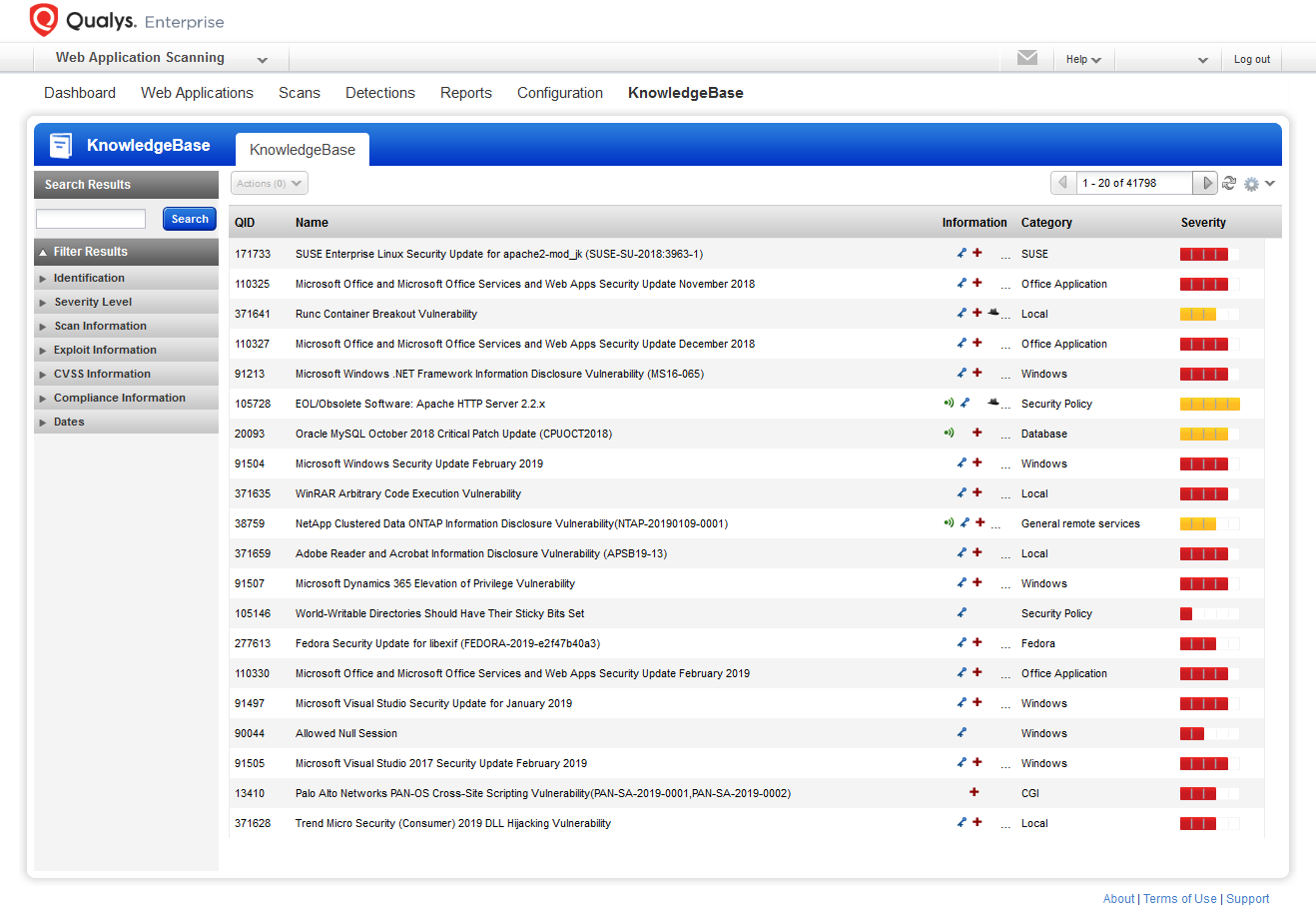The image size is (1316, 911).
Task: Open the Web Application Scanning module picker
Action: pos(161,58)
